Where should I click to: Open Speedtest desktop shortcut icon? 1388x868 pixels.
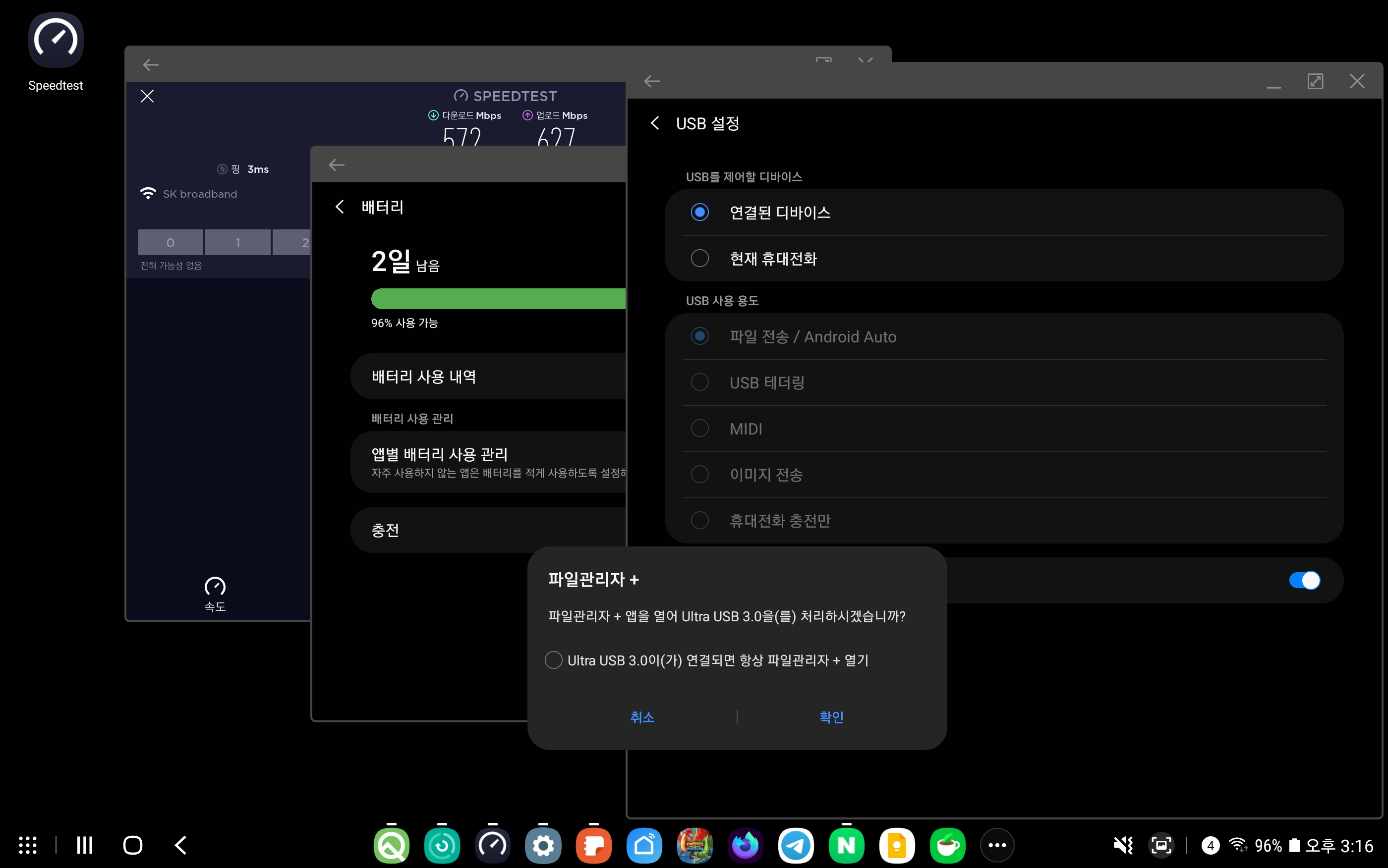click(x=56, y=41)
